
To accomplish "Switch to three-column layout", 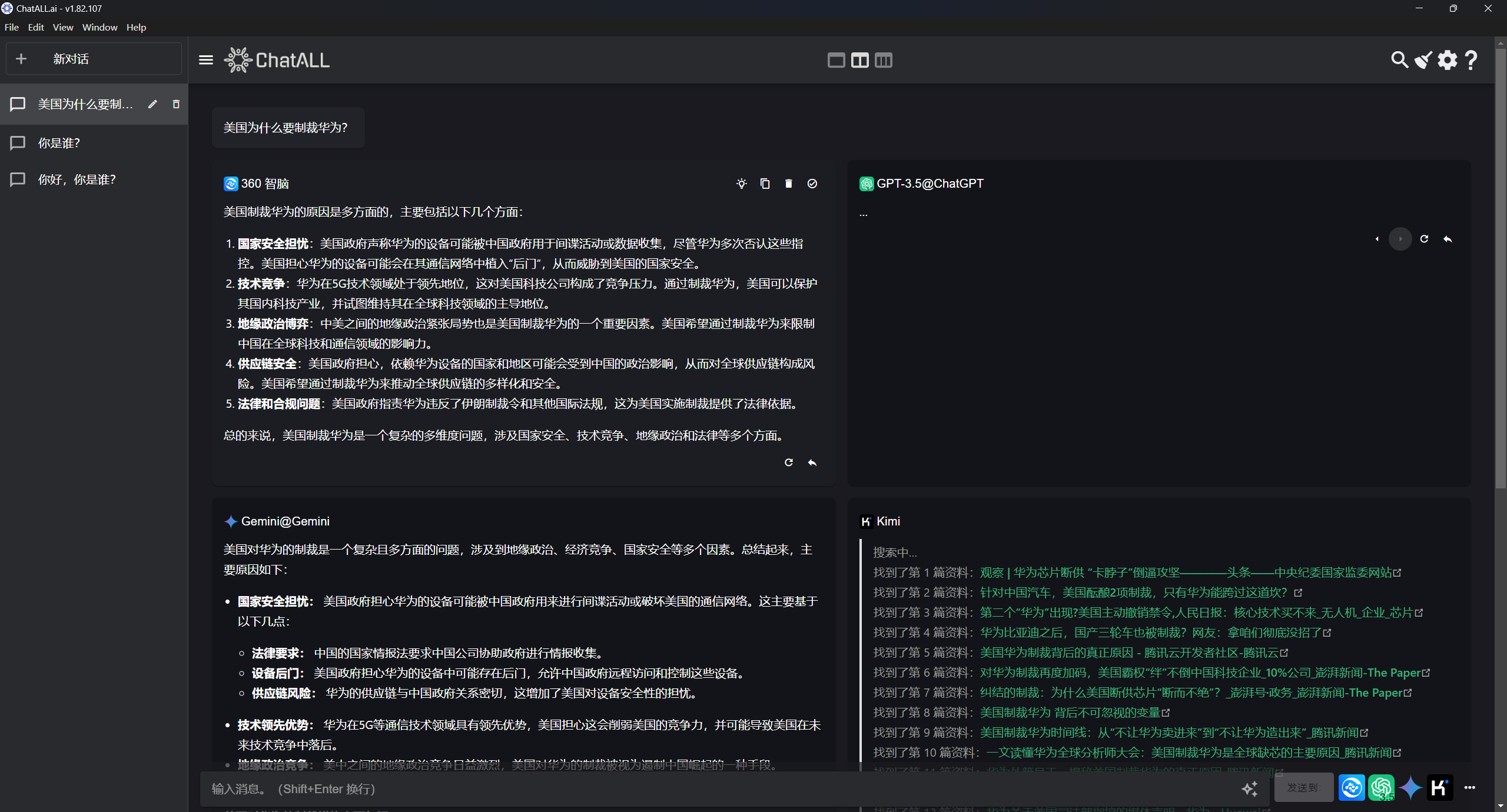I will point(883,60).
